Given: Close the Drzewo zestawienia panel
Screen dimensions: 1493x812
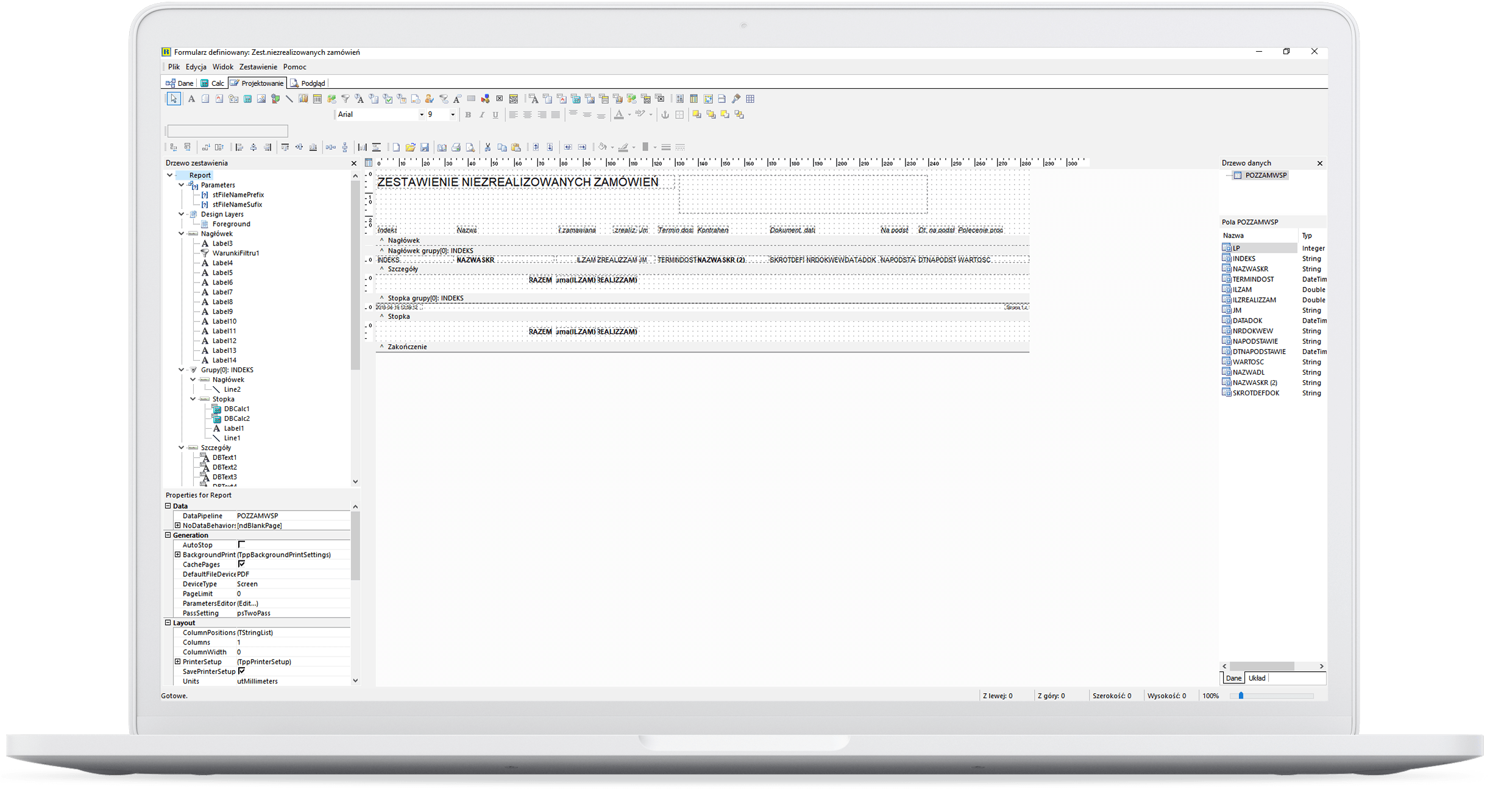Looking at the screenshot, I should (354, 163).
